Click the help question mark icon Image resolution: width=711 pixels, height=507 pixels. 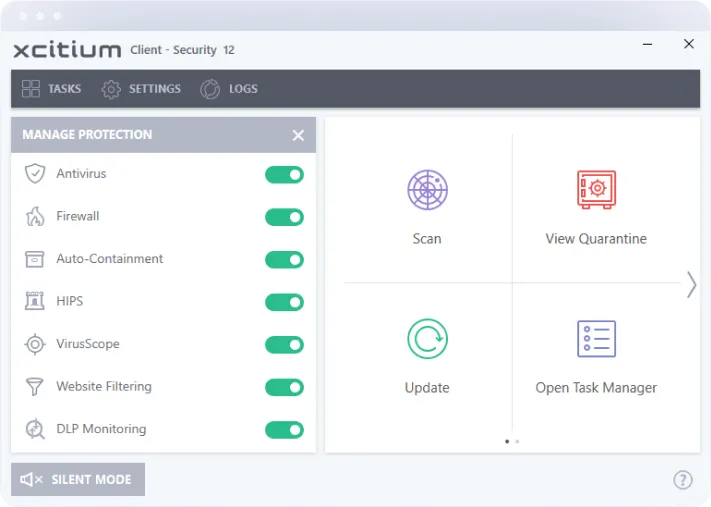(x=682, y=479)
